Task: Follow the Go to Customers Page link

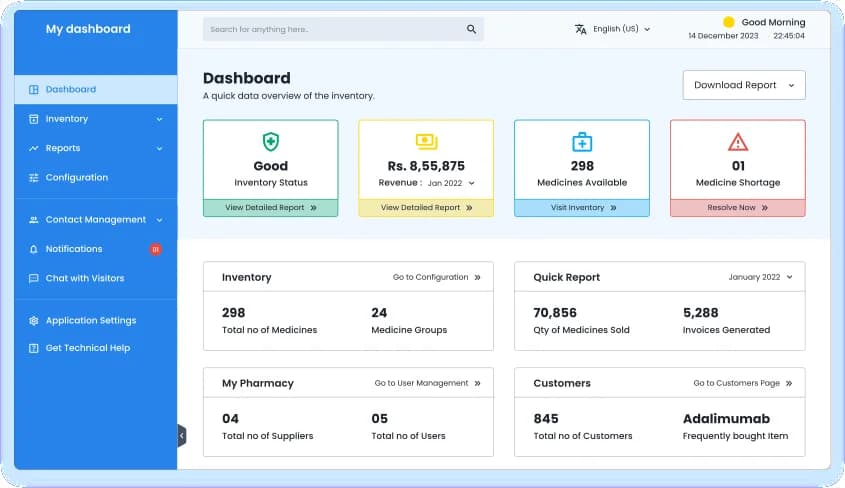Action: point(742,383)
